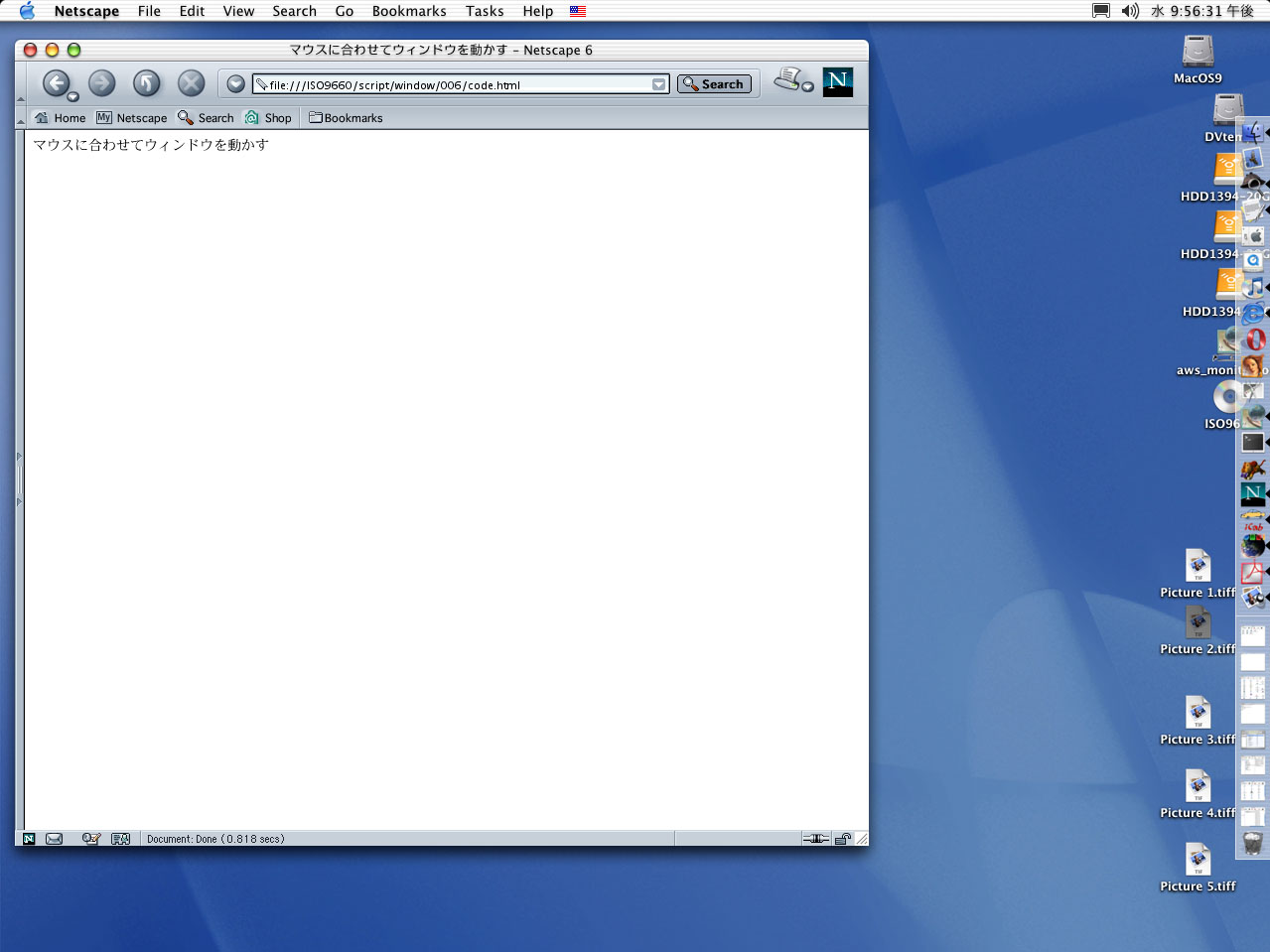This screenshot has width=1270, height=952.
Task: Go back with the Back arrow button
Action: 56,83
